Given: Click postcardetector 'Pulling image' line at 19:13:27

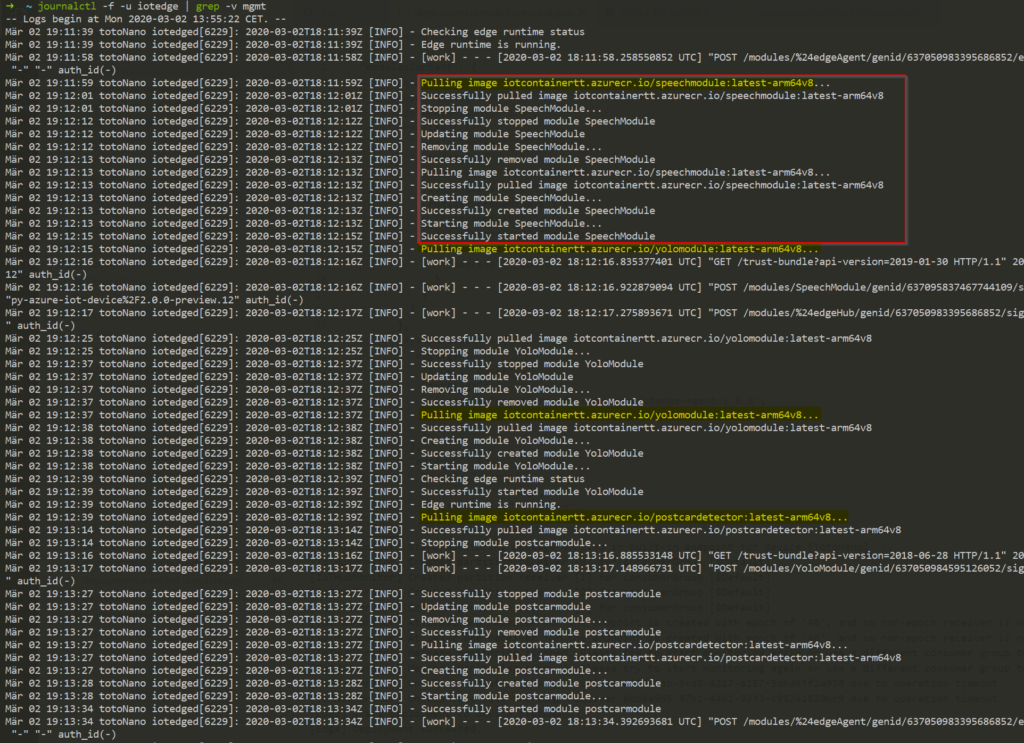Looking at the screenshot, I should [x=634, y=645].
